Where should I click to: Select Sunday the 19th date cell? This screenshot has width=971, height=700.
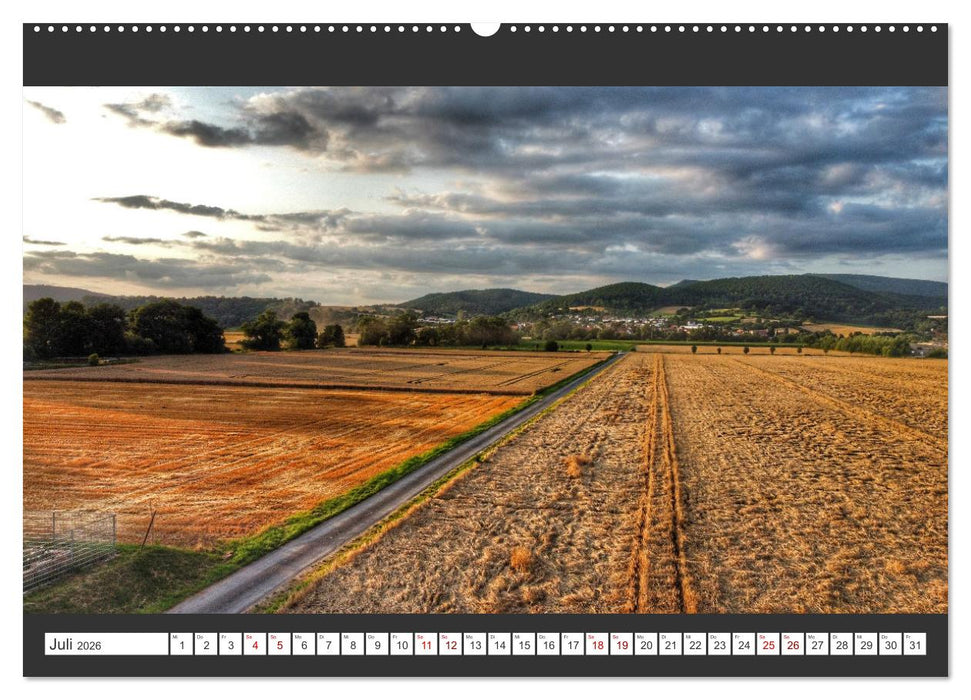click(621, 644)
